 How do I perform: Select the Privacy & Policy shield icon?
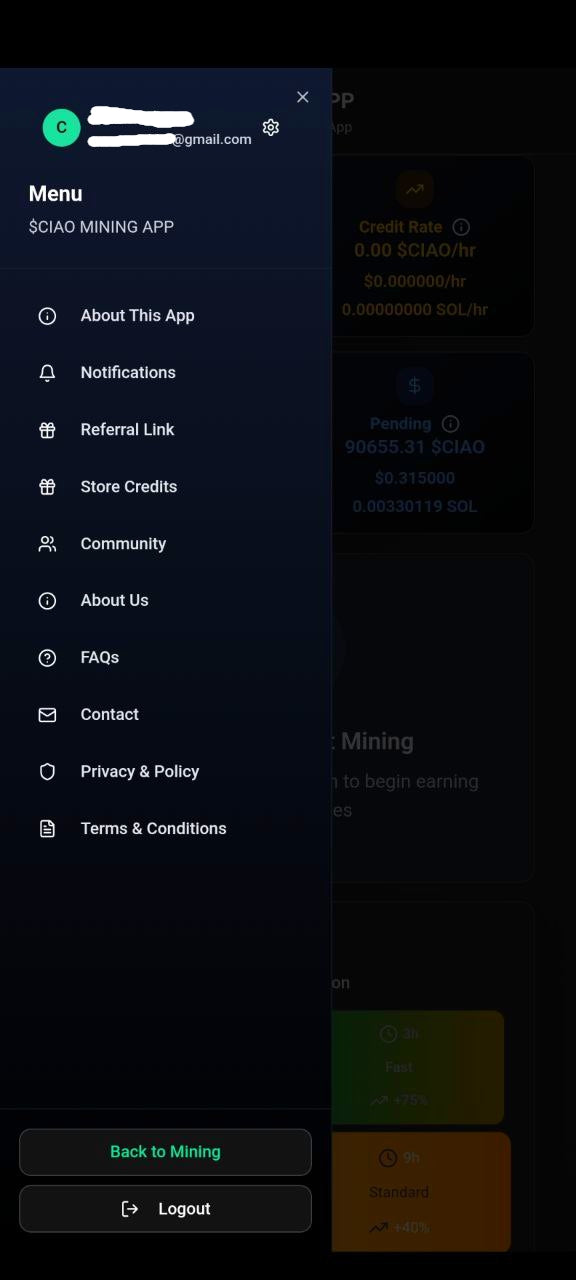[x=47, y=771]
